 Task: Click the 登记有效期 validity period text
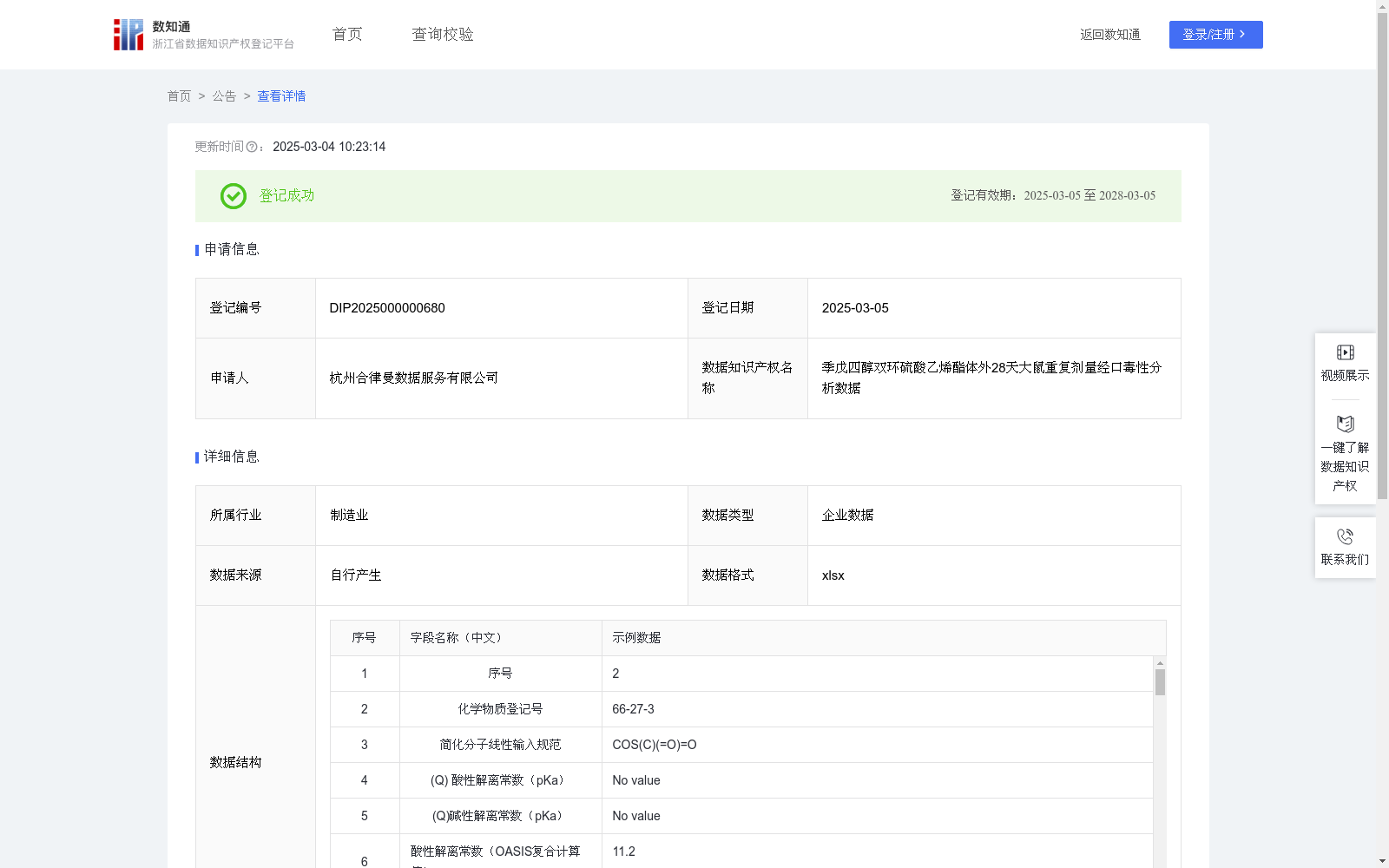(x=1053, y=196)
